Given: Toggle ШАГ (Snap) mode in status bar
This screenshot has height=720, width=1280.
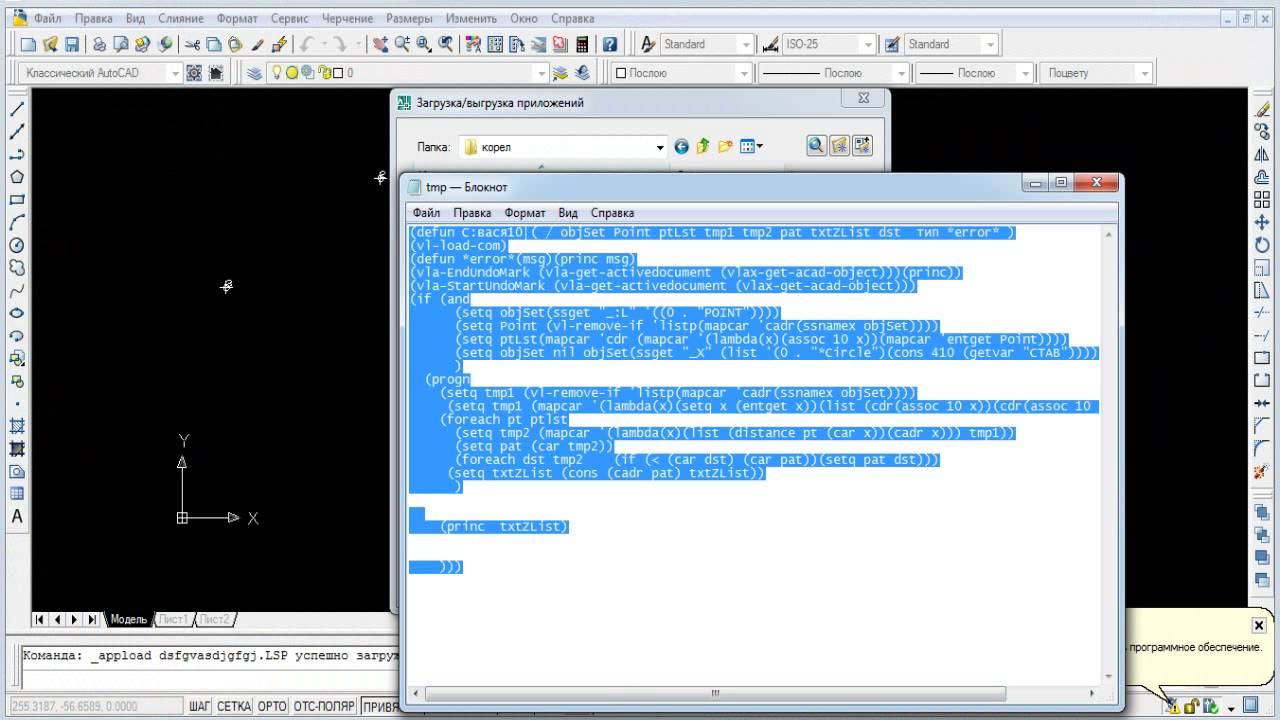Looking at the screenshot, I should (200, 706).
